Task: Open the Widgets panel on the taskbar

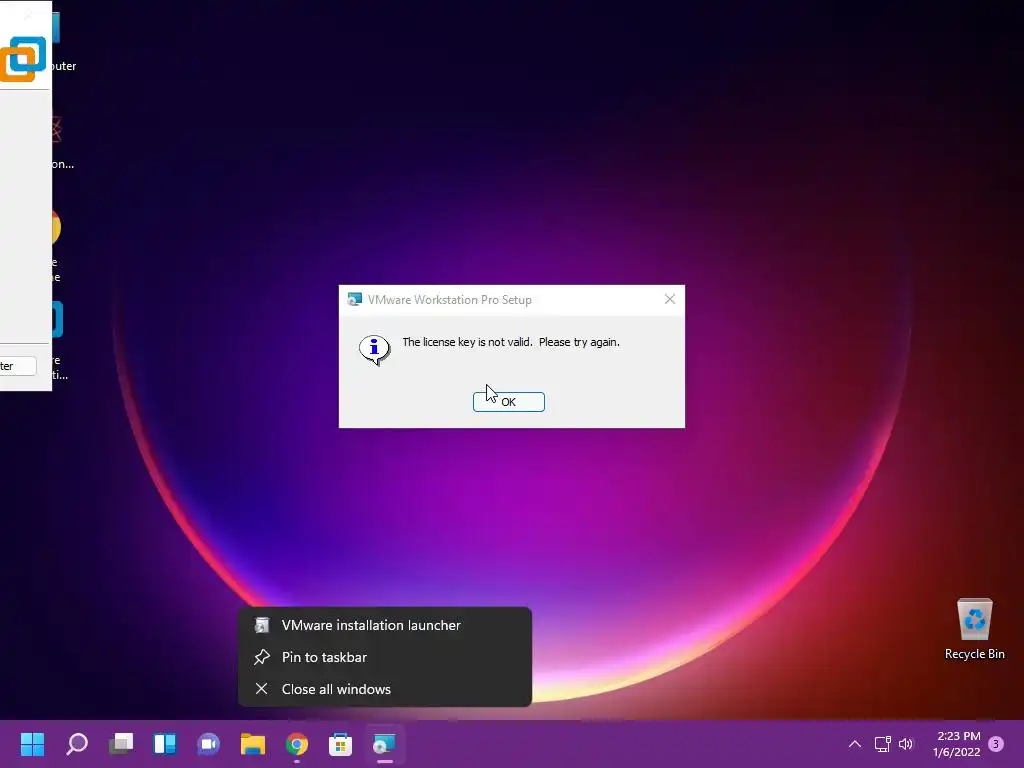Action: click(x=165, y=744)
